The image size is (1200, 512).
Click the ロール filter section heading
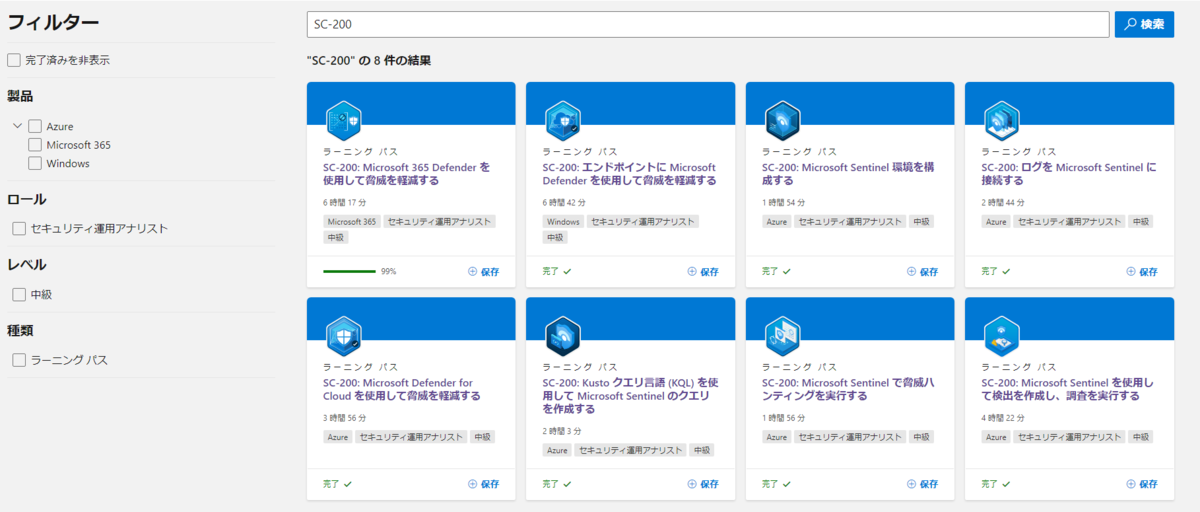(27, 199)
